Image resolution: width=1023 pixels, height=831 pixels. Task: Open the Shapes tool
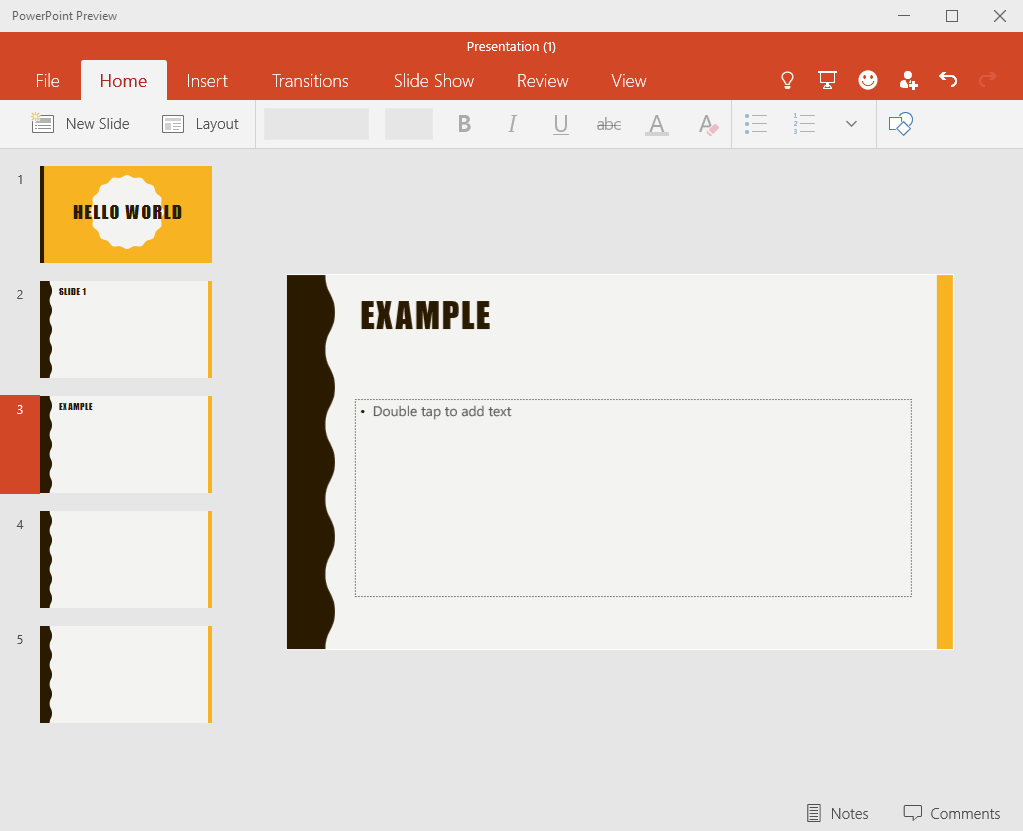pos(900,123)
